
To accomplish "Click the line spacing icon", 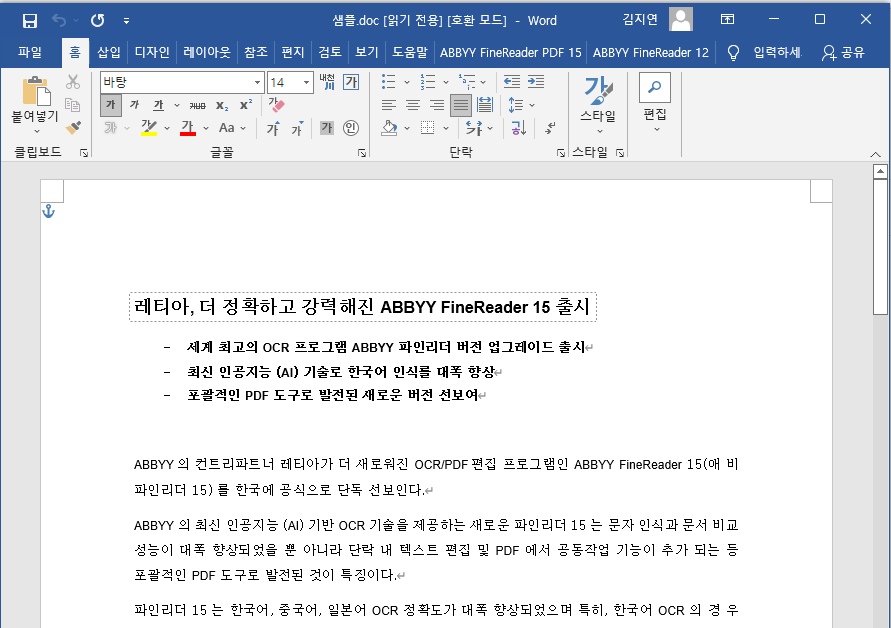I will 515,105.
